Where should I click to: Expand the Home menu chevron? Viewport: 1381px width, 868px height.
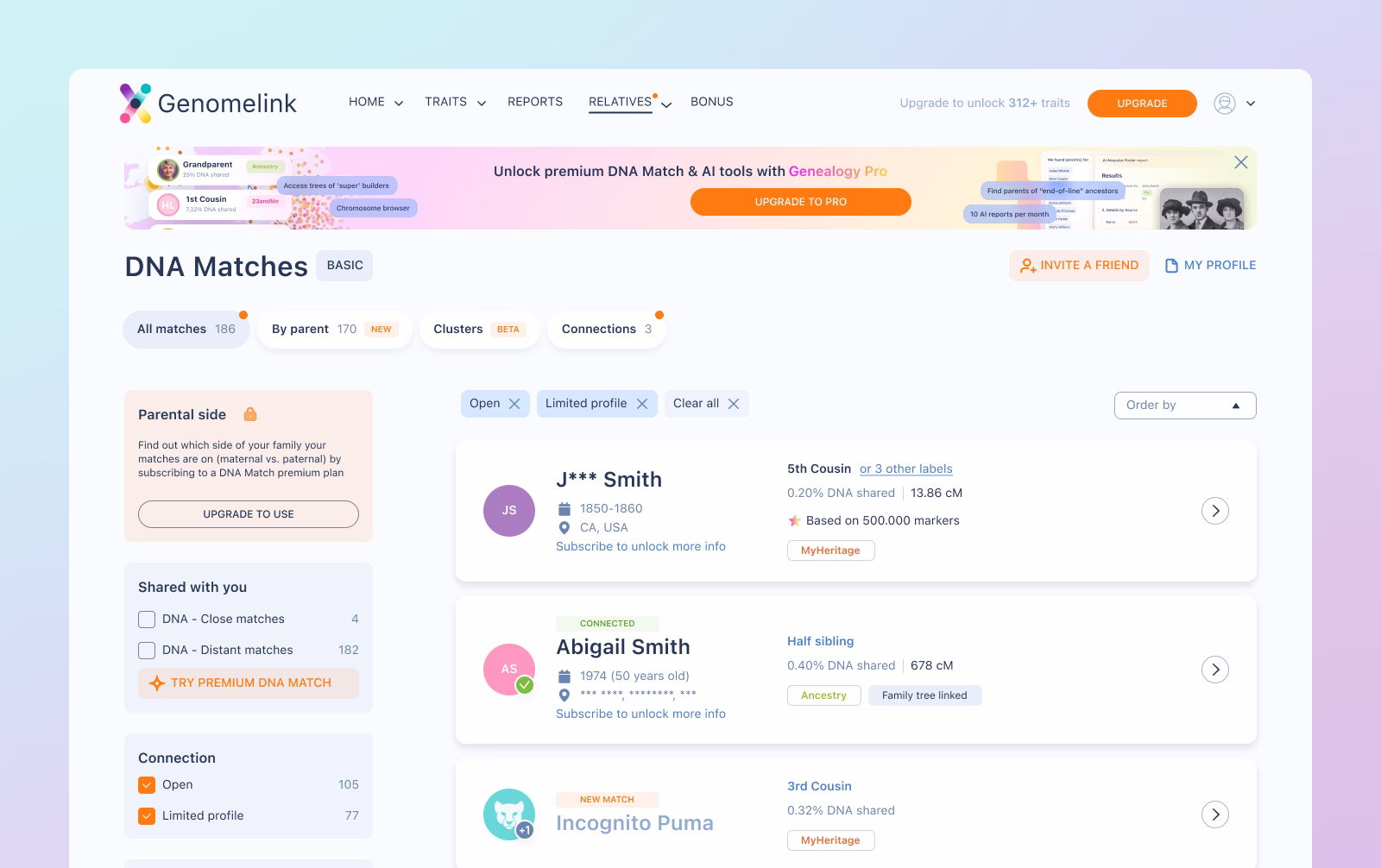click(399, 104)
